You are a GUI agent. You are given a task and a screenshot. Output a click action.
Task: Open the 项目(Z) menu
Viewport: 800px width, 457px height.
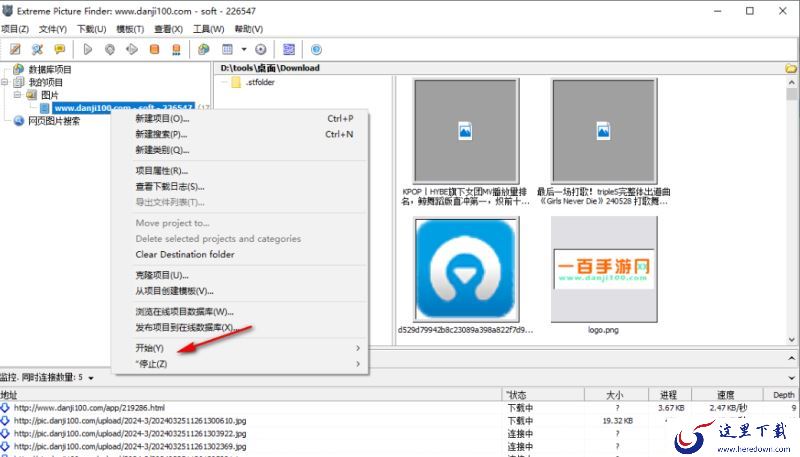click(15, 29)
